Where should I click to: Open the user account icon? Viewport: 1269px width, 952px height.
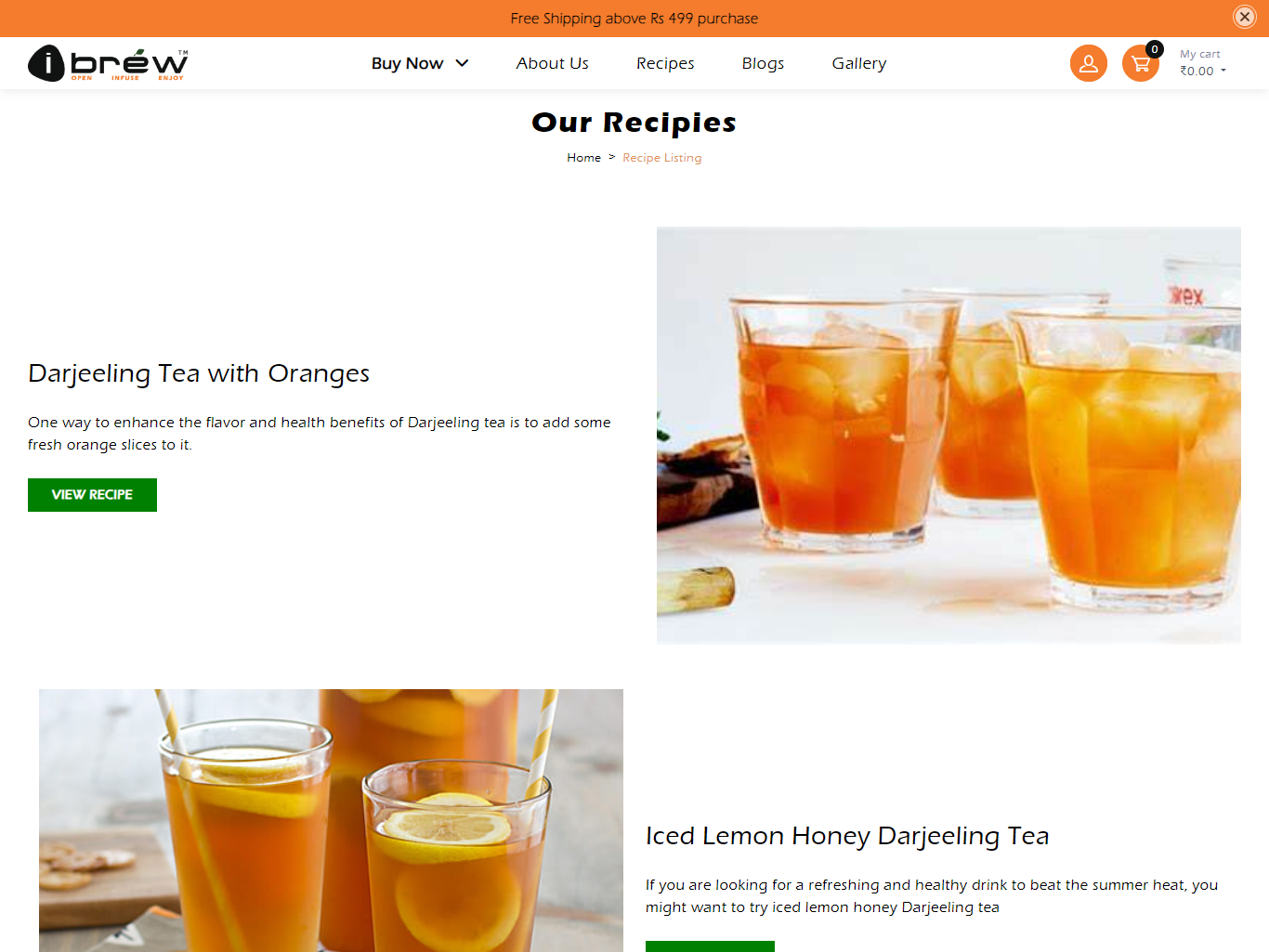coord(1089,63)
